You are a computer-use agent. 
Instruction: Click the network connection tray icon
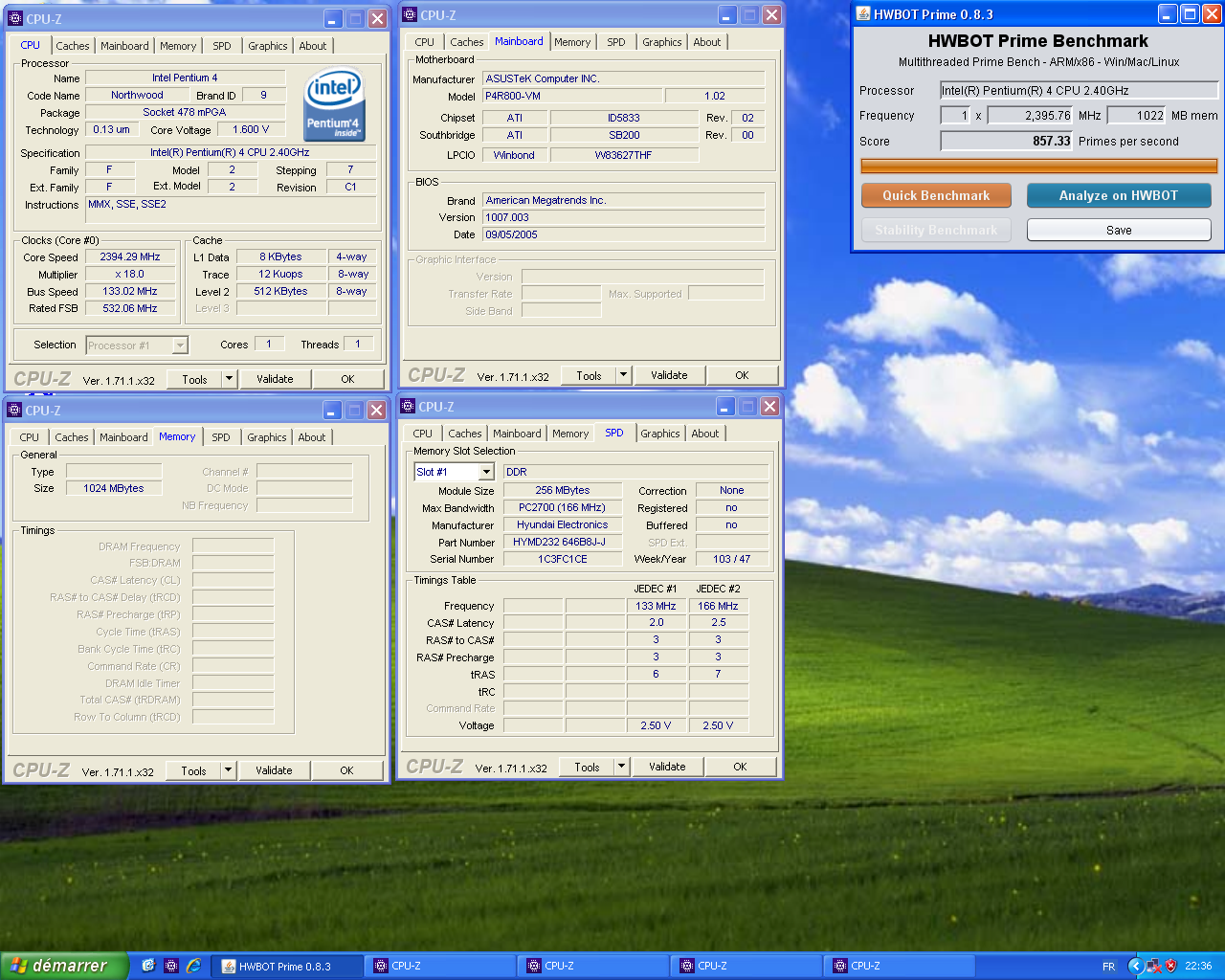click(1153, 966)
